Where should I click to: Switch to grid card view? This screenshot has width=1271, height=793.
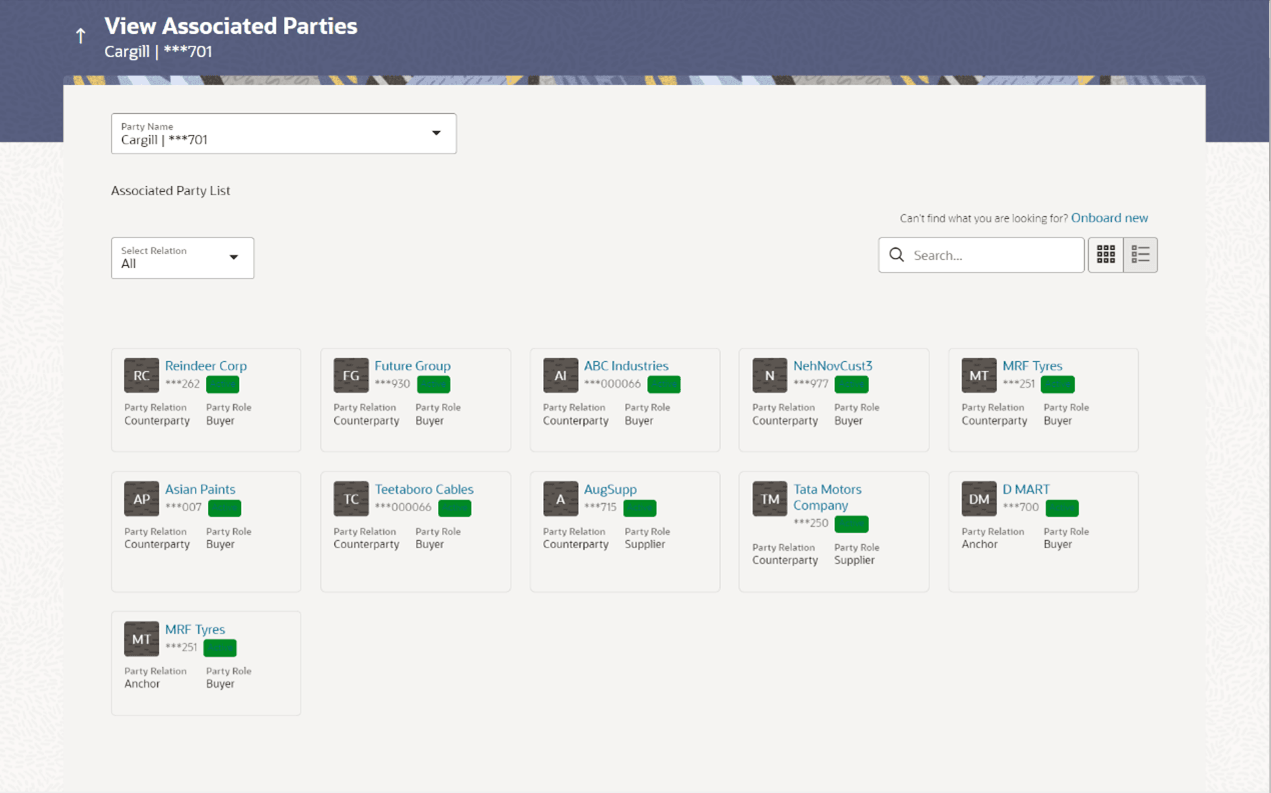(x=1105, y=255)
